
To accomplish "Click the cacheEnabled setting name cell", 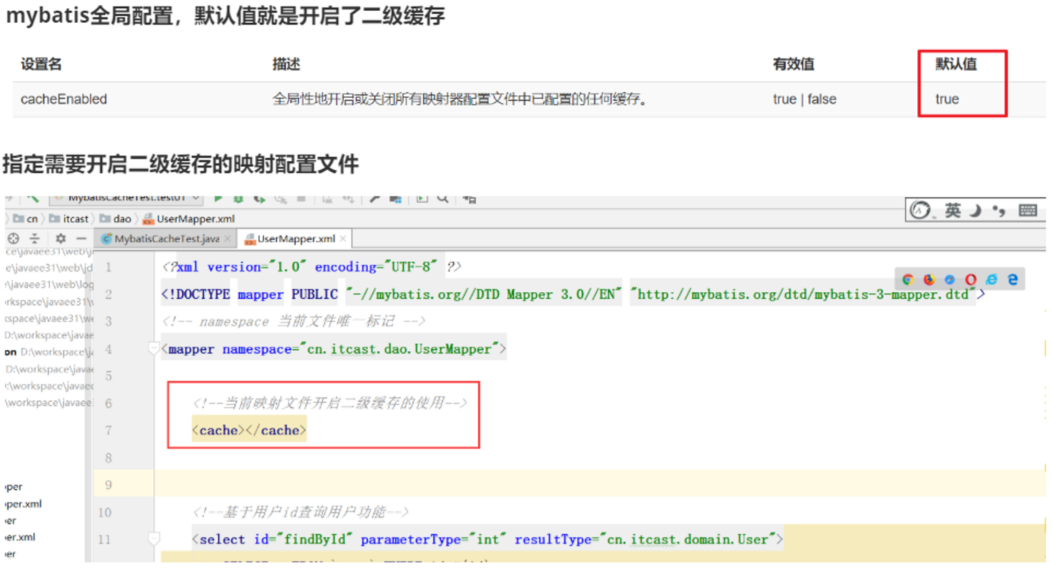I will pos(64,99).
